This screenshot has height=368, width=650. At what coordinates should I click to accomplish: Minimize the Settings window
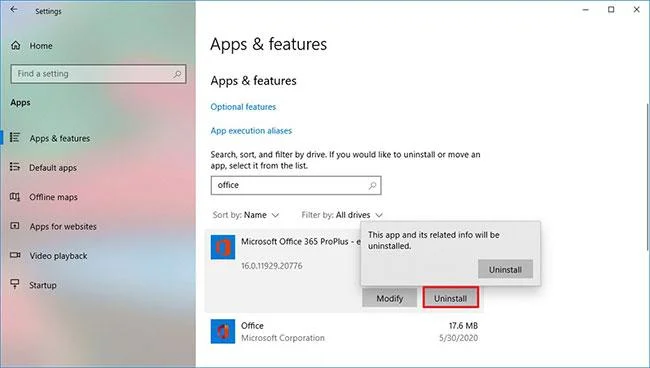point(585,10)
